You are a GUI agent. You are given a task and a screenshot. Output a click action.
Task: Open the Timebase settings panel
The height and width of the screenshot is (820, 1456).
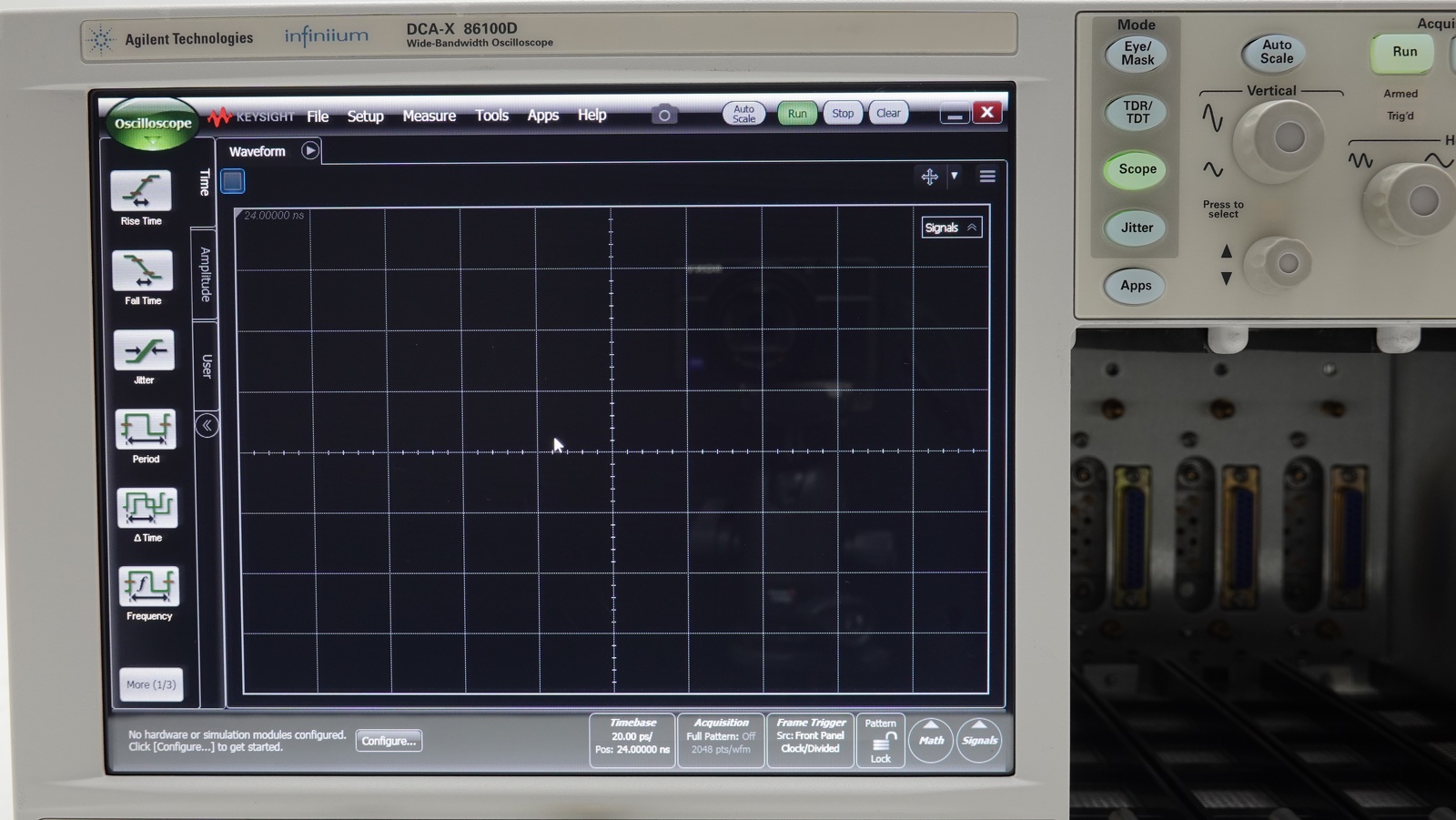632,740
